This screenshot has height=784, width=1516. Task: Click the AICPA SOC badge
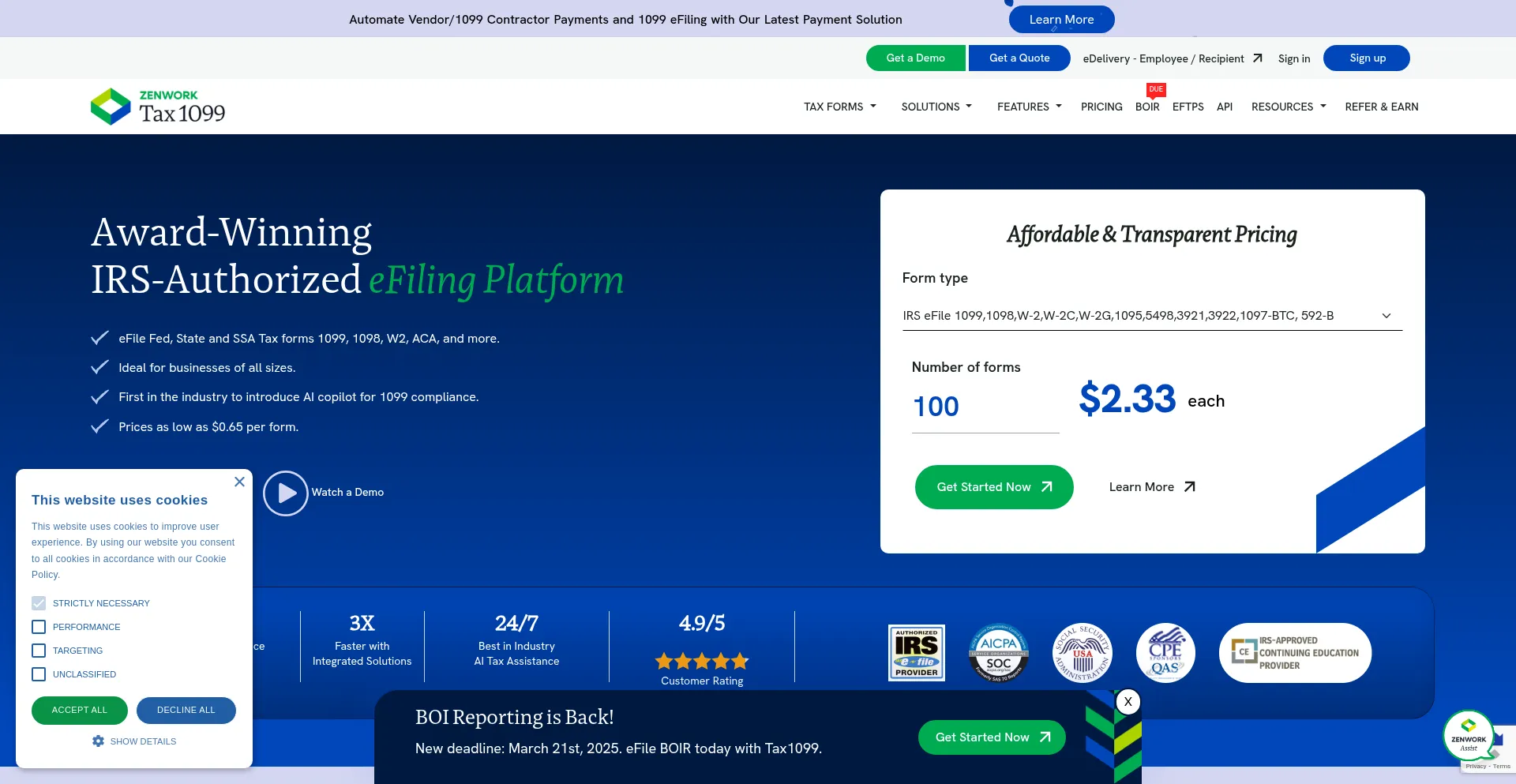click(x=998, y=653)
